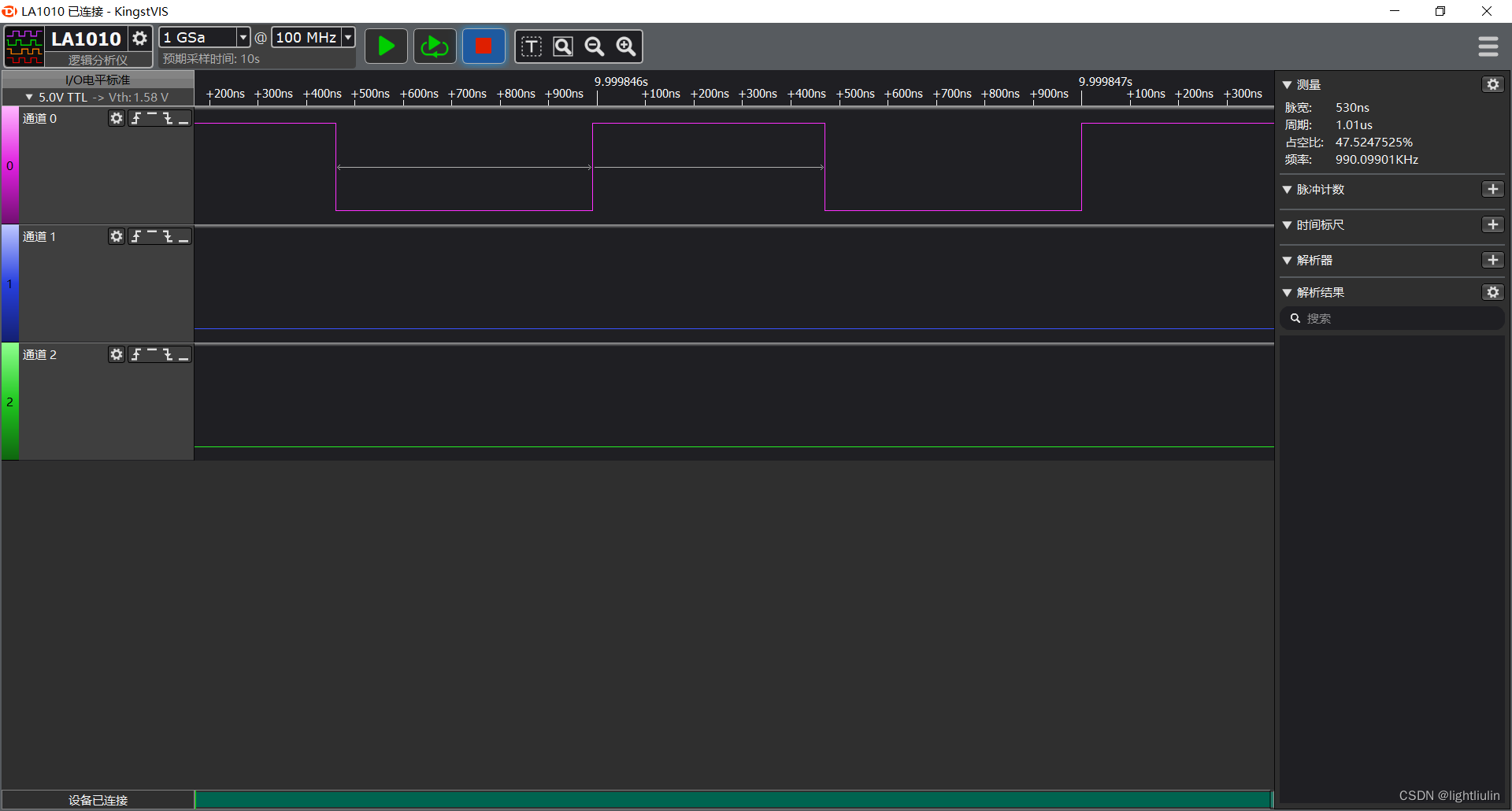This screenshot has width=1512, height=811.
Task: Set falling edge trigger on channel 0
Action: pyautogui.click(x=168, y=118)
